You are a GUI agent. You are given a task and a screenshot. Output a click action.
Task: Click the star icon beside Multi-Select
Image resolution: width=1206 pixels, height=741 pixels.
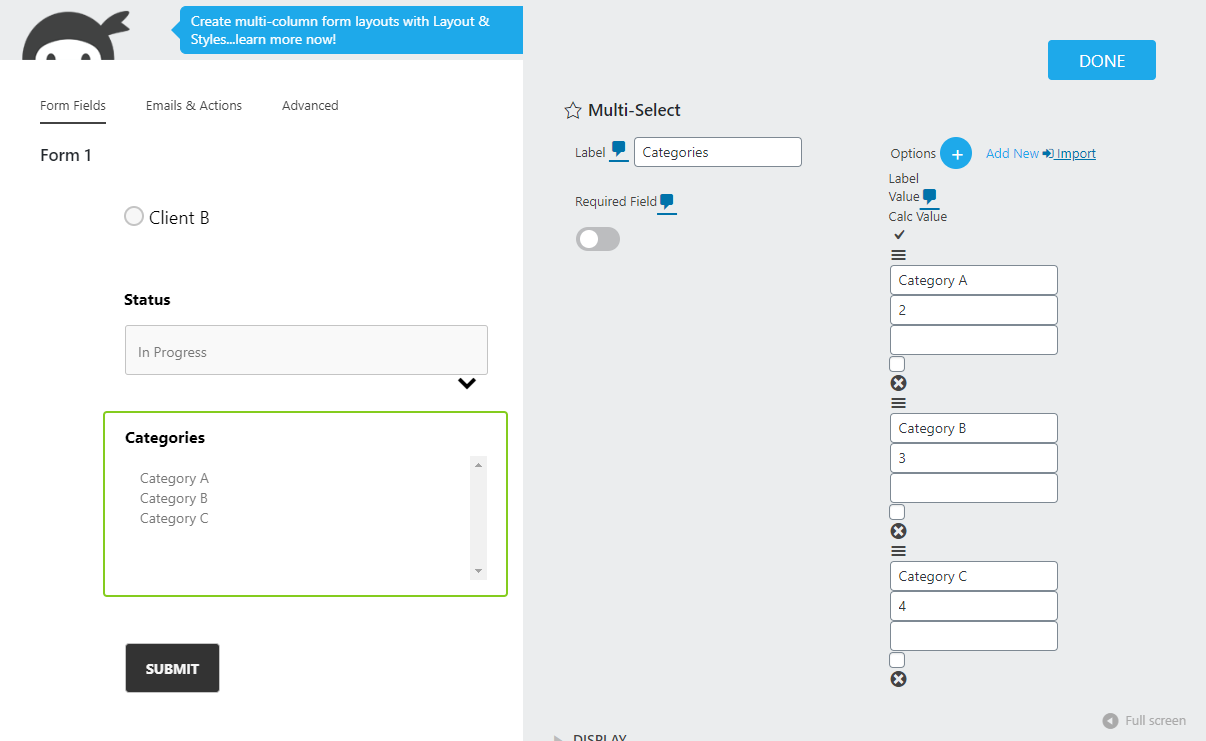click(572, 110)
